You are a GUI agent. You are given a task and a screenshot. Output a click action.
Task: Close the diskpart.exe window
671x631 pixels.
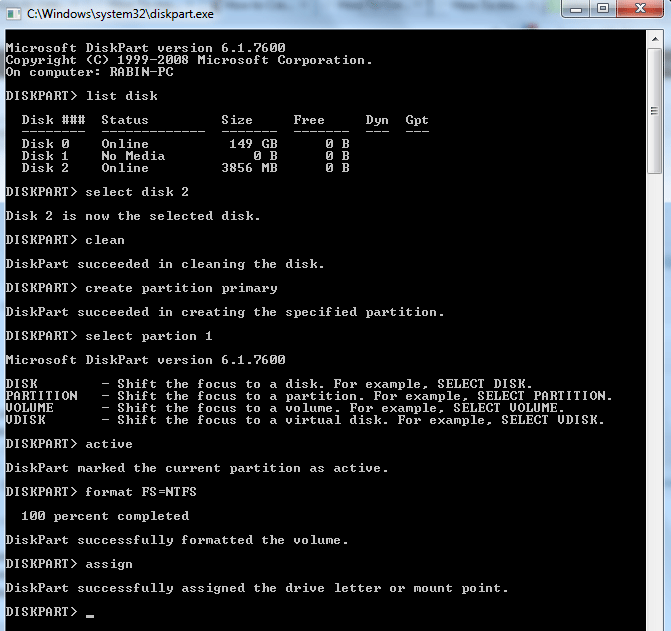(640, 9)
